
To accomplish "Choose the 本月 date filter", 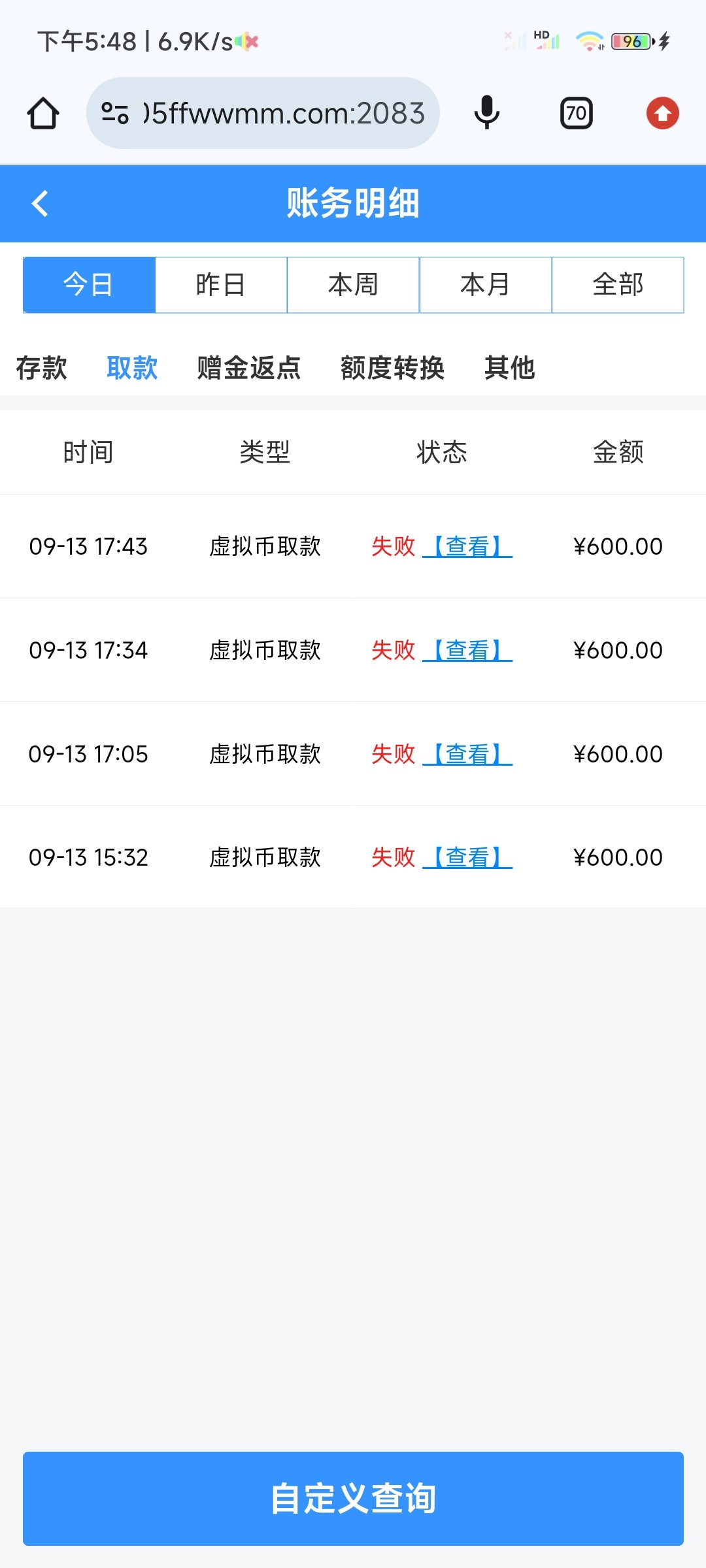I will point(485,285).
